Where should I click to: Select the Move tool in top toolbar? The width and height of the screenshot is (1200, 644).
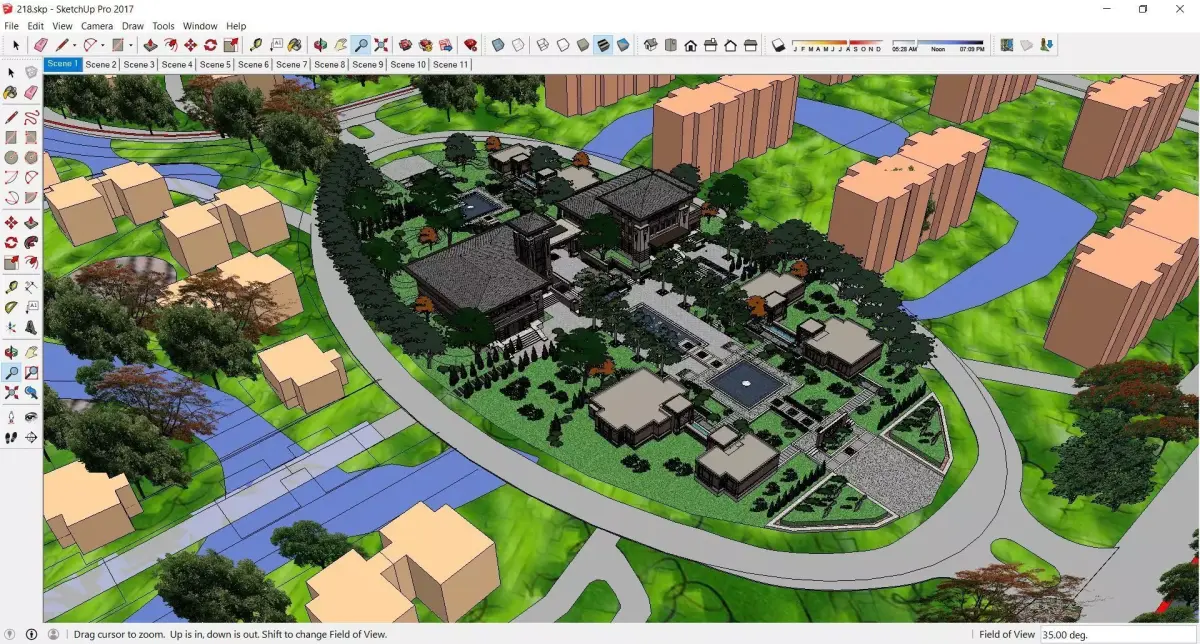point(190,45)
